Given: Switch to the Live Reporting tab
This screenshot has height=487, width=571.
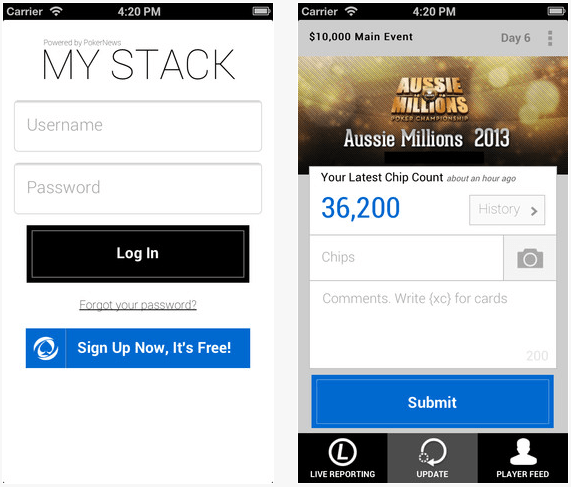Looking at the screenshot, I should (x=343, y=458).
